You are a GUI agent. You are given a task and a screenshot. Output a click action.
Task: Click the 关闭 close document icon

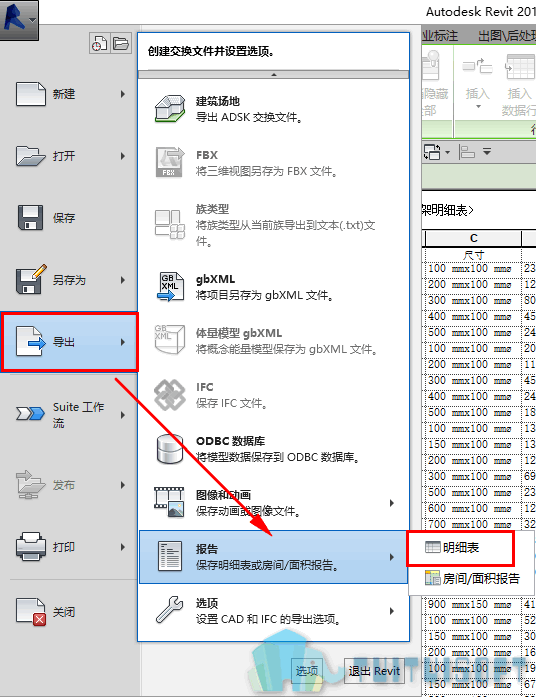tap(31, 612)
